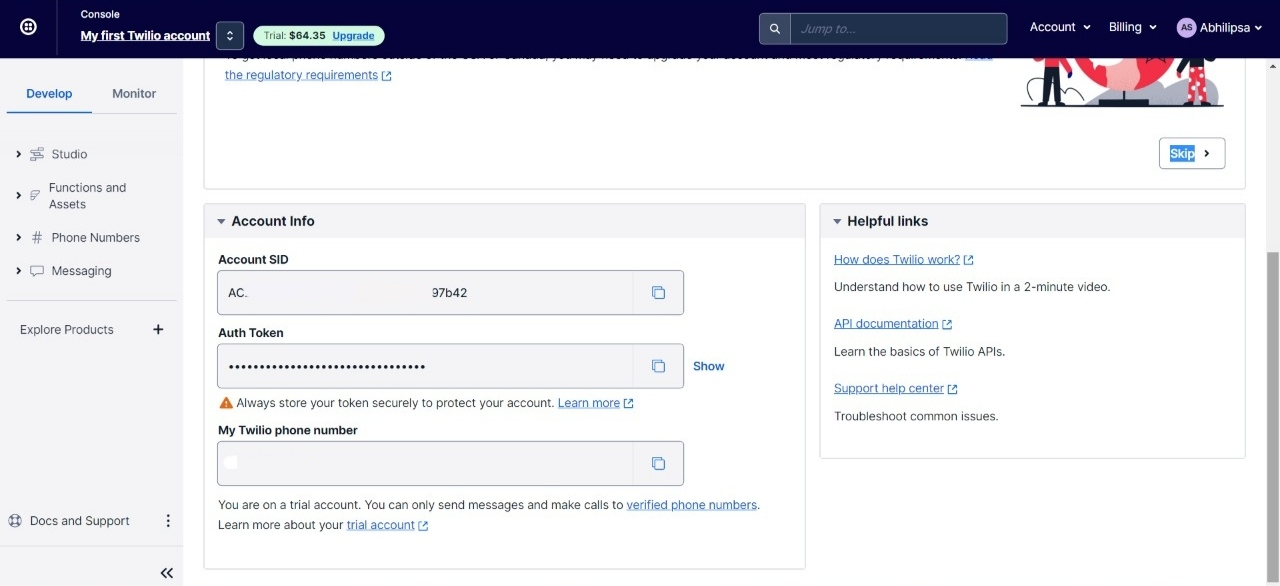
Task: Click the Messaging chat bubble icon
Action: pyautogui.click(x=37, y=270)
